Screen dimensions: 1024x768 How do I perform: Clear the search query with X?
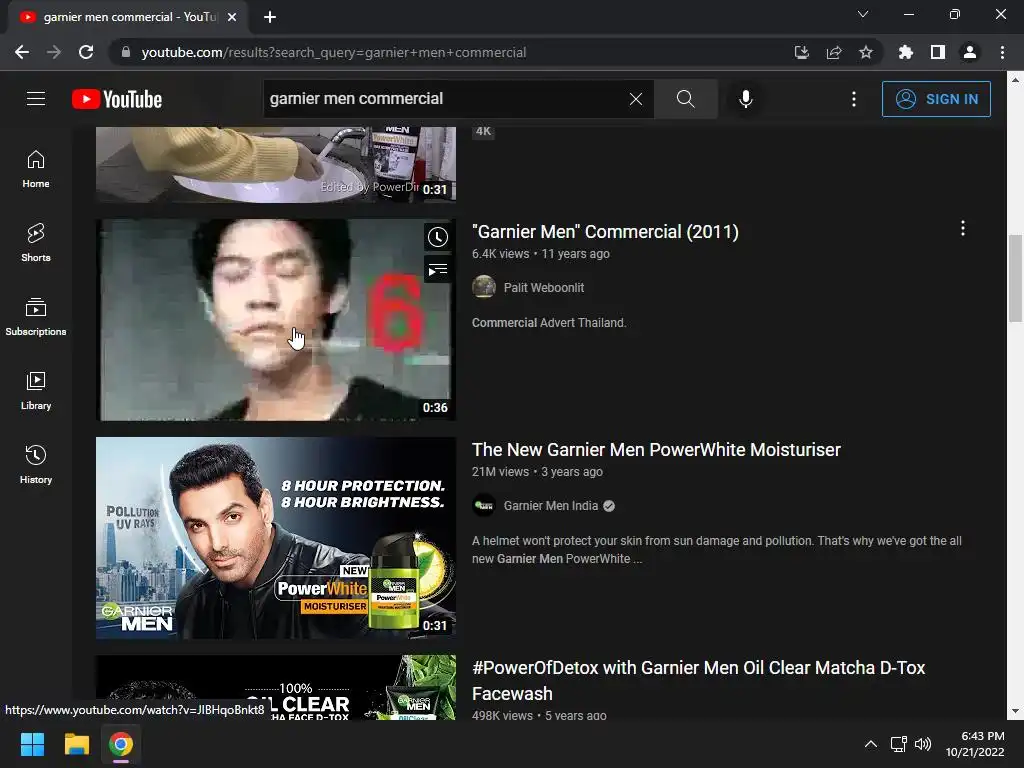[x=635, y=99]
